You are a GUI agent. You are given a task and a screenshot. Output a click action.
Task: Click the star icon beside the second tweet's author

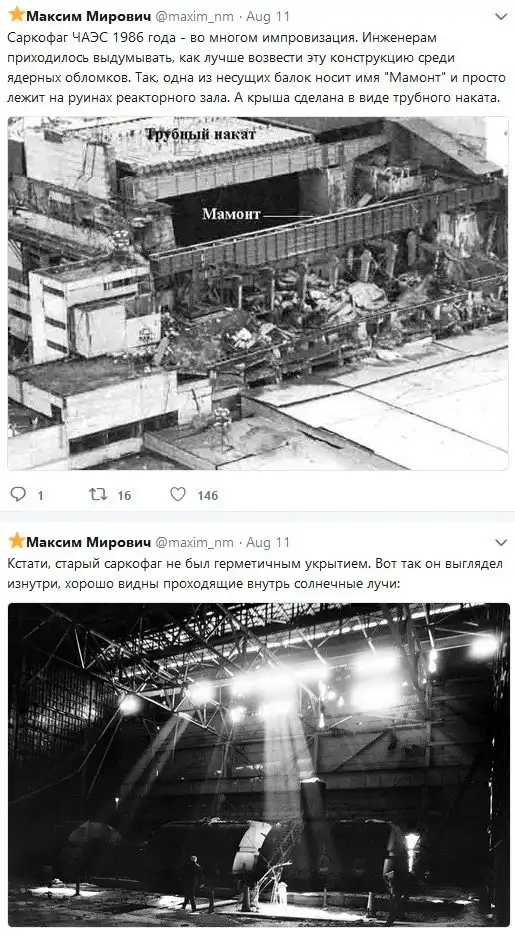(16, 541)
